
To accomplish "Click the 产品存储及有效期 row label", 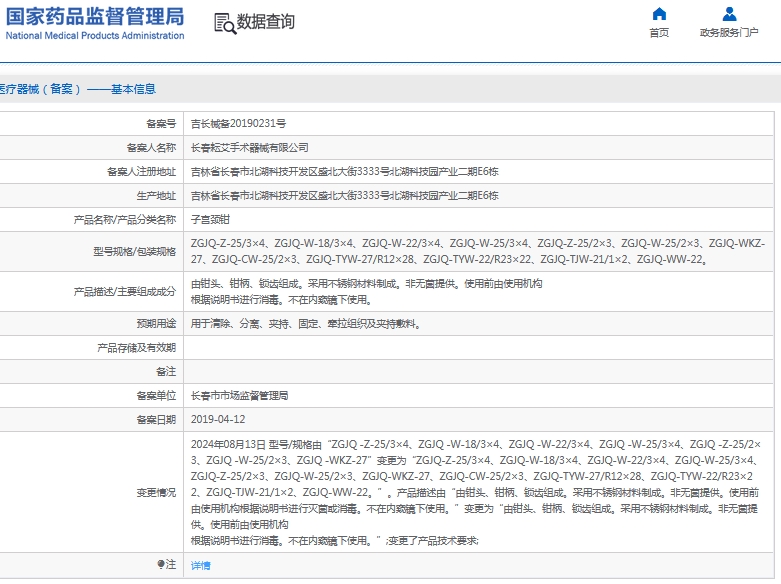I will [x=136, y=348].
